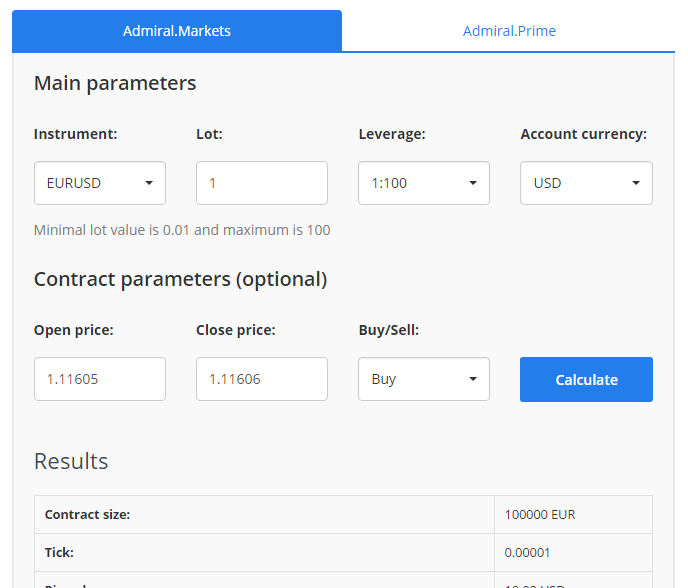This screenshot has height=588, width=688.
Task: Select the Tick row label
Action: [58, 552]
